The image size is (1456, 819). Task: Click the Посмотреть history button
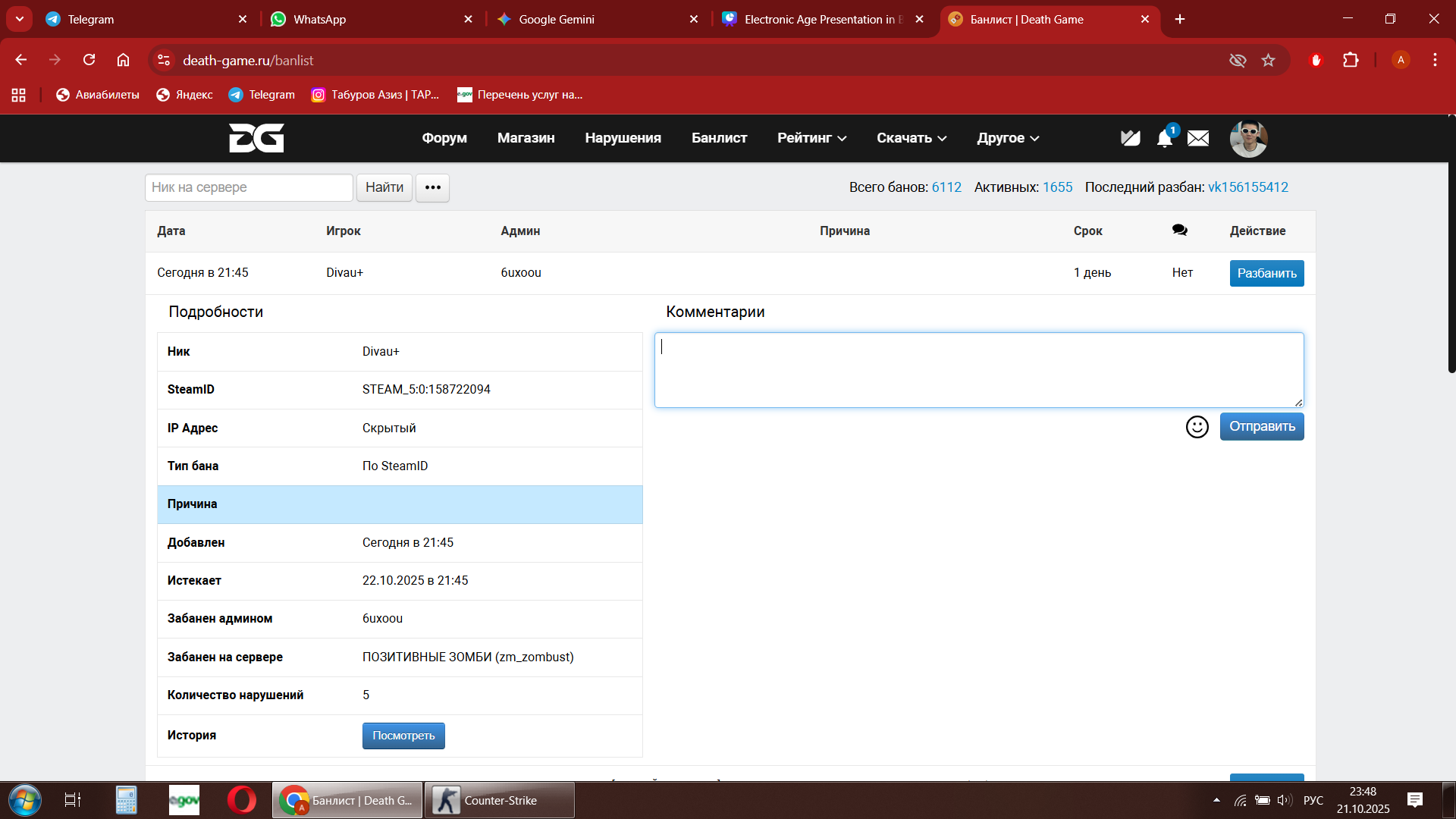tap(403, 736)
